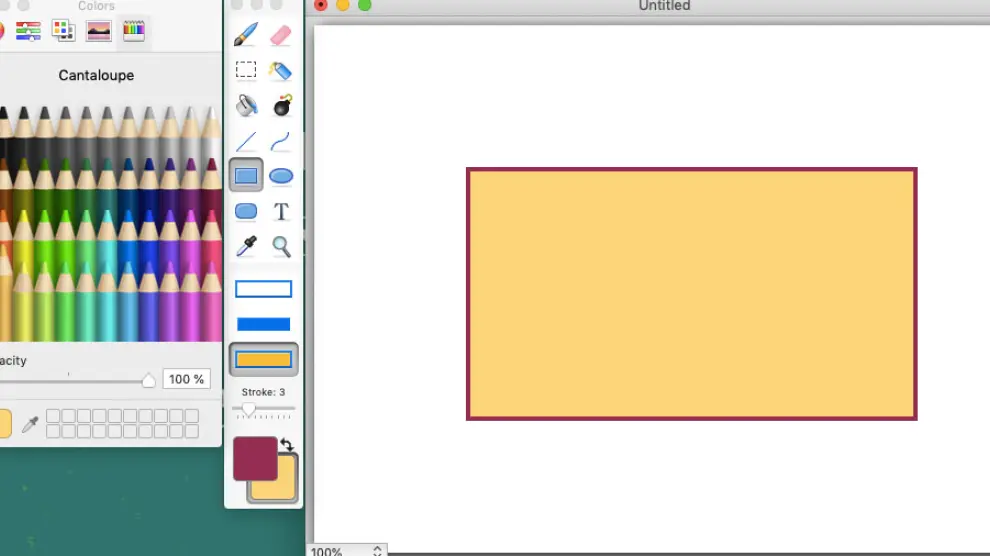Set shape style to solid fill only
Image resolution: width=990 pixels, height=556 pixels.
point(263,324)
